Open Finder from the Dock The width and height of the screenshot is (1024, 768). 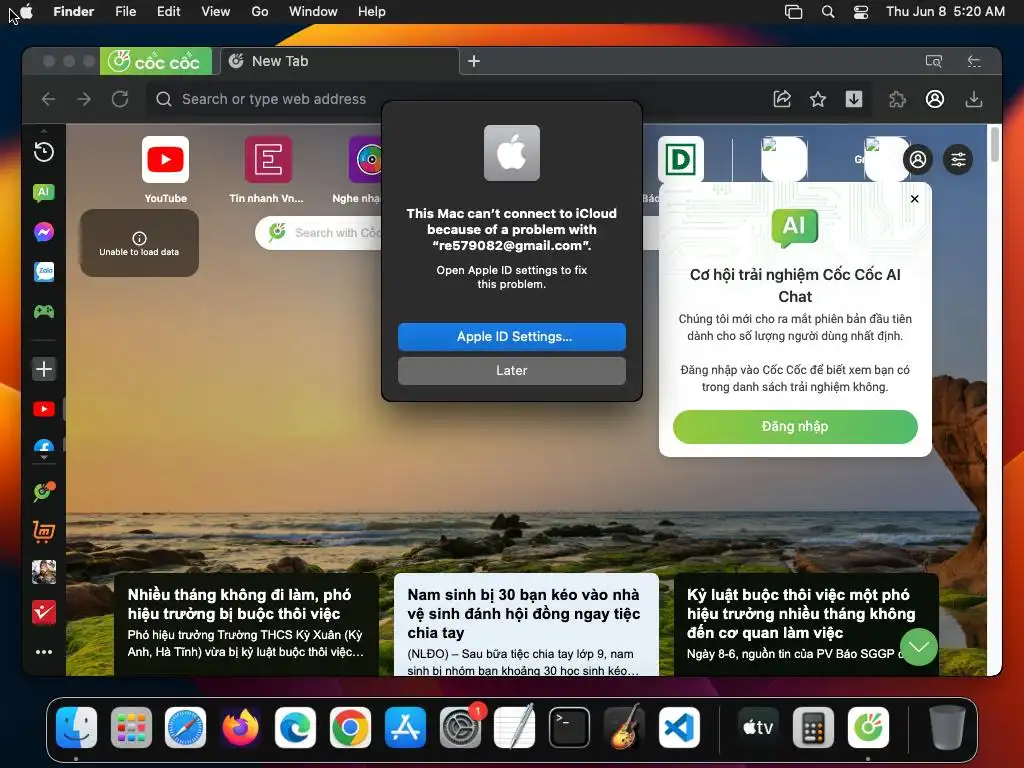[76, 727]
